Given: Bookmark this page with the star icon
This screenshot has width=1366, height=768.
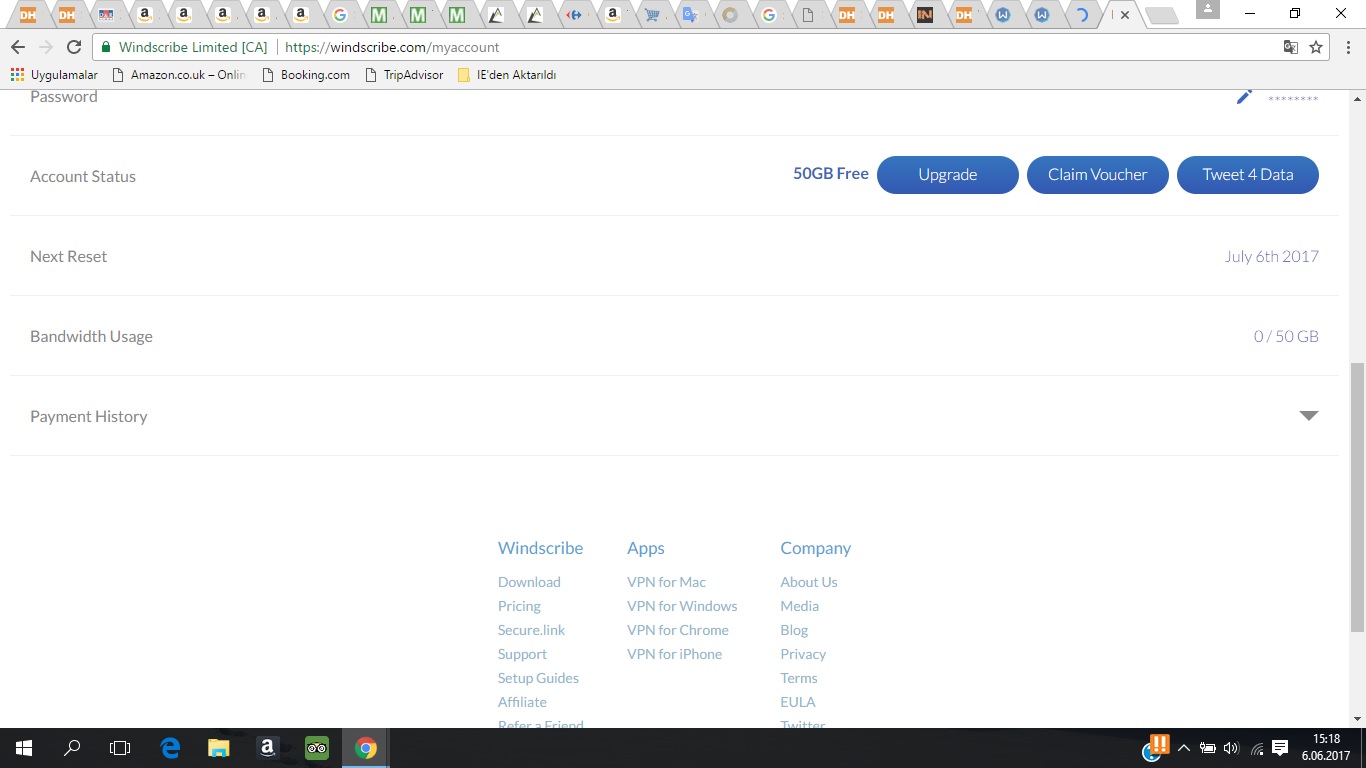Looking at the screenshot, I should 1316,47.
